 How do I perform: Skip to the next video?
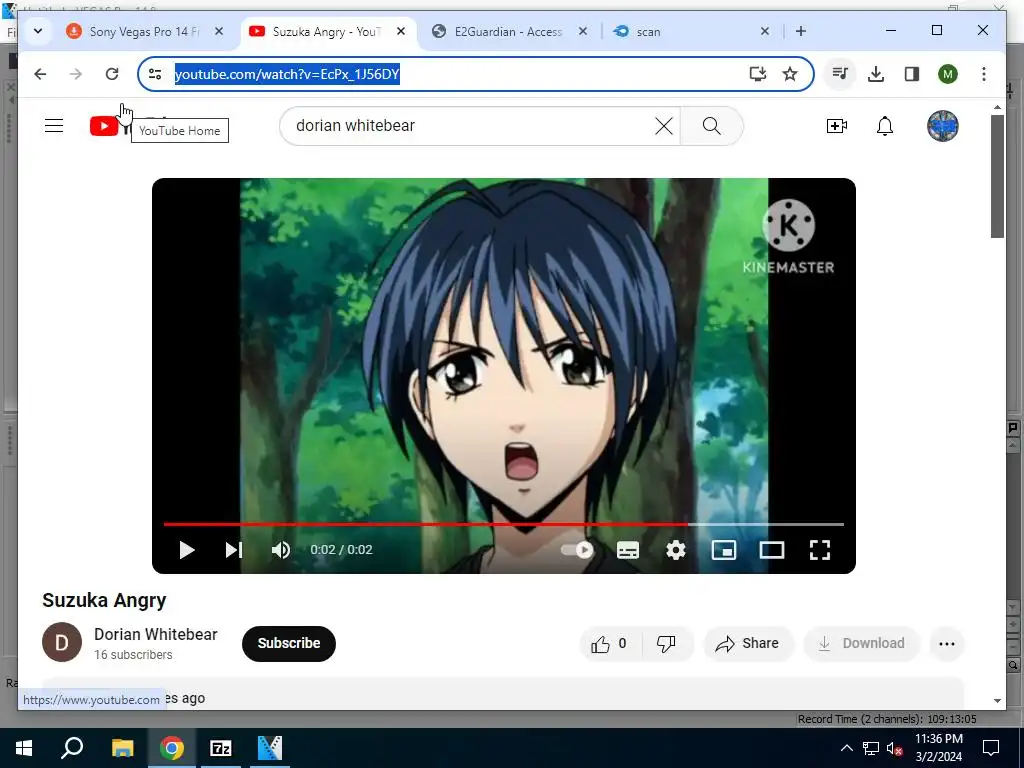tap(234, 550)
